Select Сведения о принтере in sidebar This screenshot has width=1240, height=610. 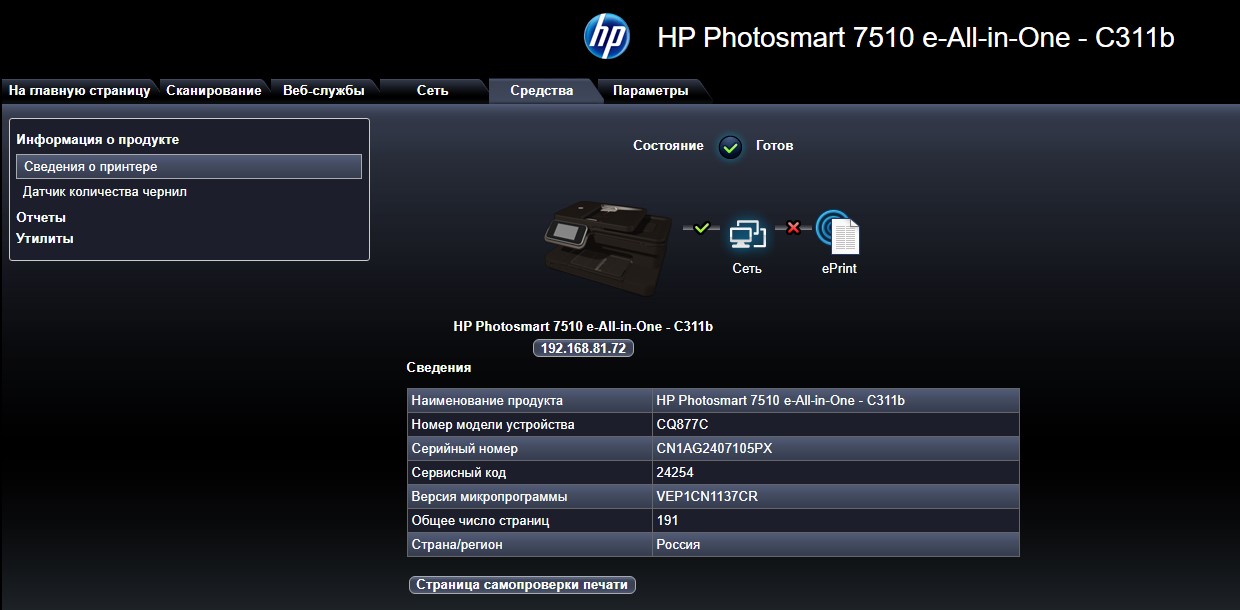189,167
